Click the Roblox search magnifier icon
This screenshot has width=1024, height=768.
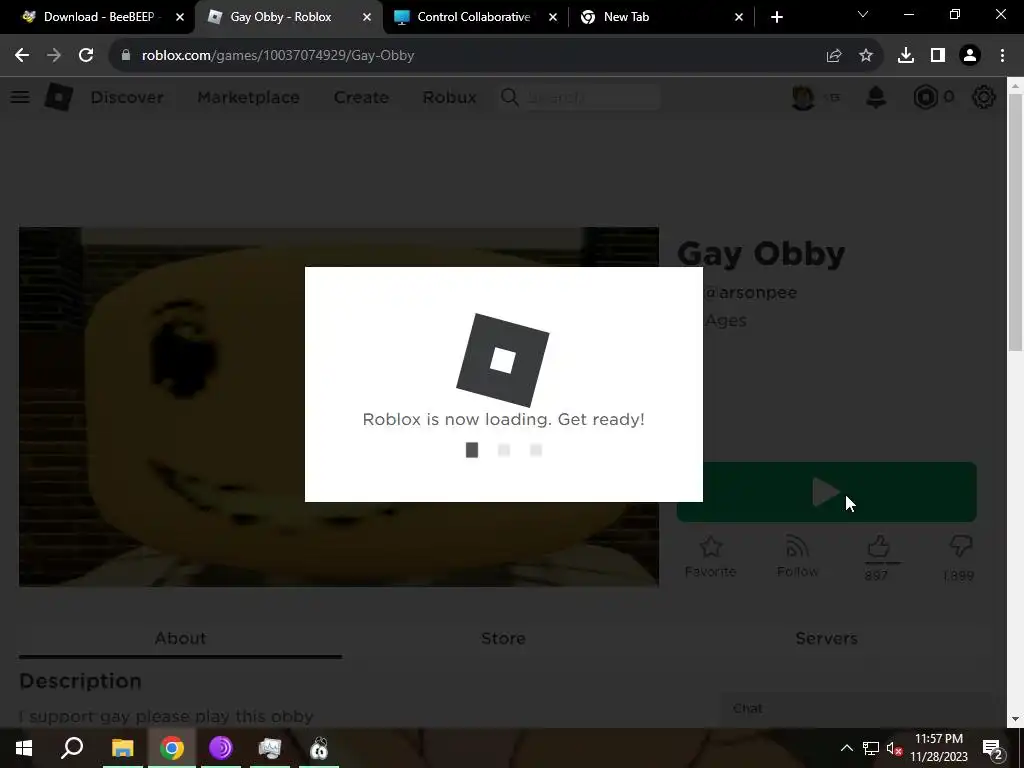[x=509, y=97]
